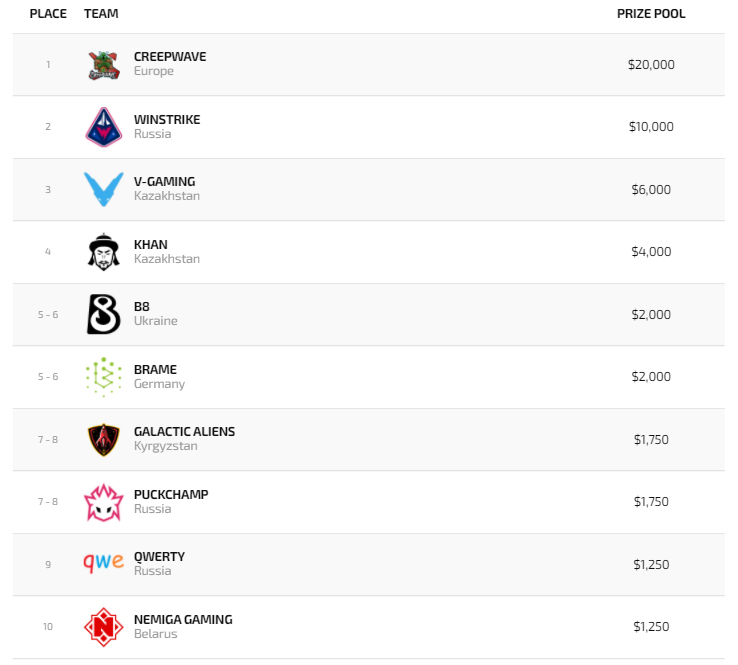738x665 pixels.
Task: Open the V-GAMING team name link
Action: [165, 182]
